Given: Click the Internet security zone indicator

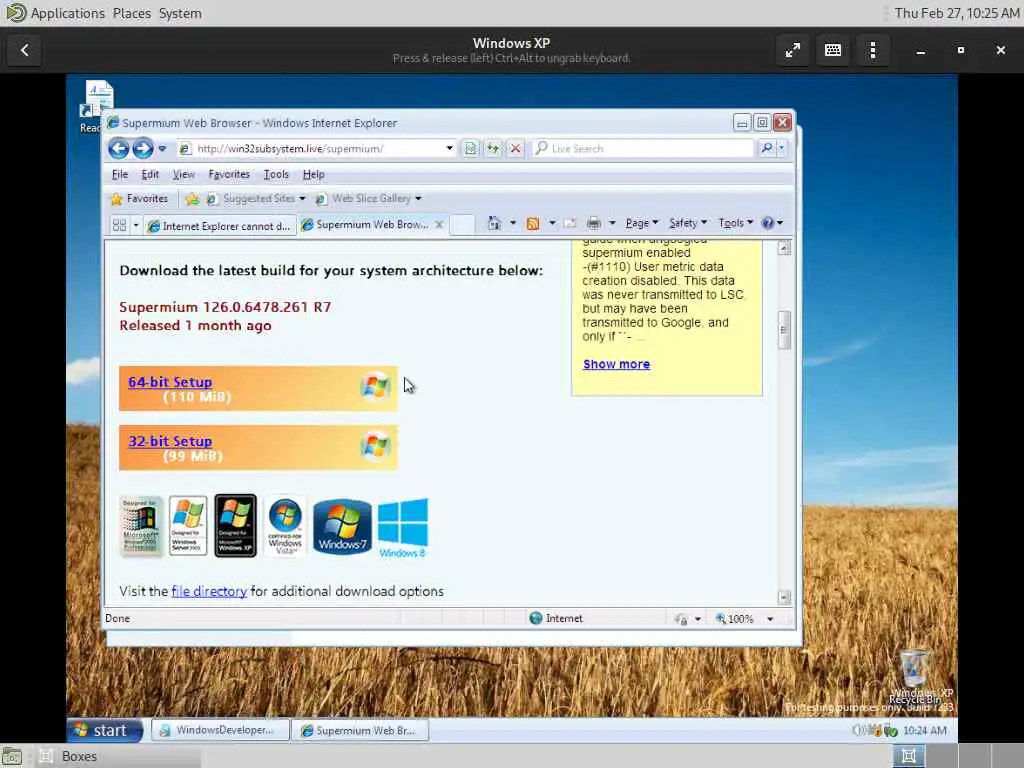Looking at the screenshot, I should point(556,618).
